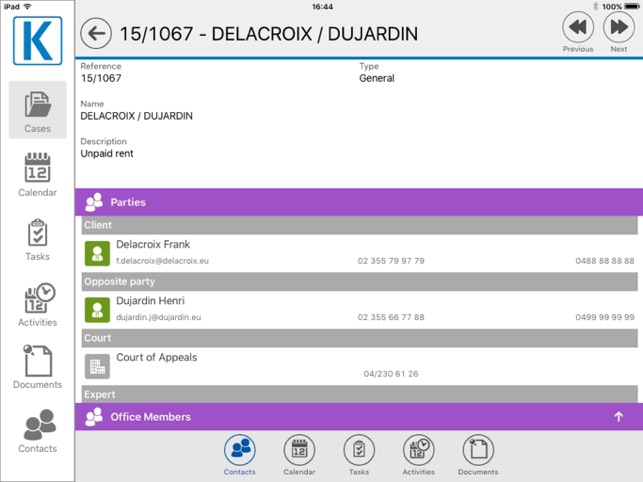Click the Expert group header

tap(360, 394)
